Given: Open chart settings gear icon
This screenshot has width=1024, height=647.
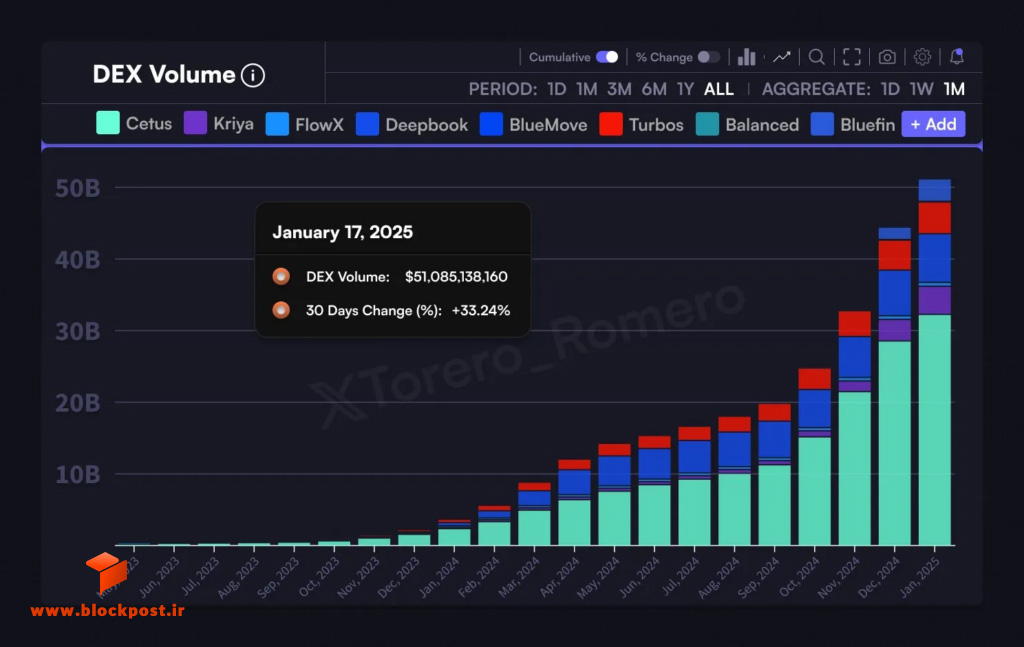Looking at the screenshot, I should [922, 57].
